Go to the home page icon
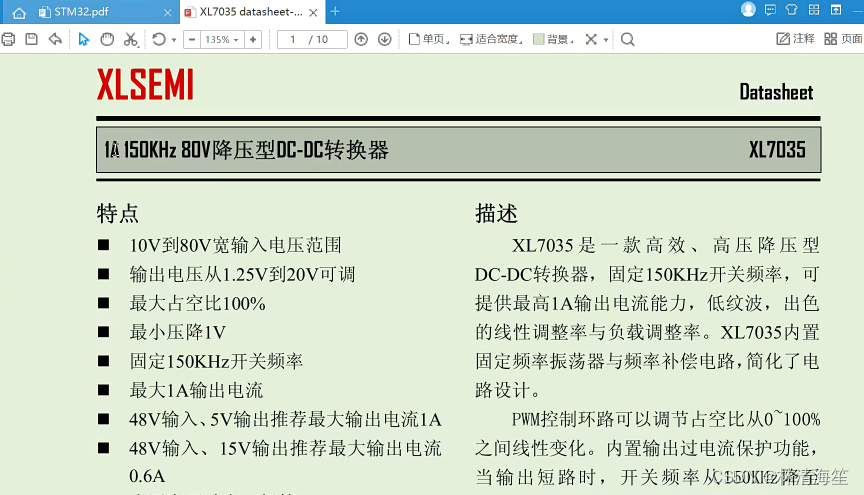 19,13
